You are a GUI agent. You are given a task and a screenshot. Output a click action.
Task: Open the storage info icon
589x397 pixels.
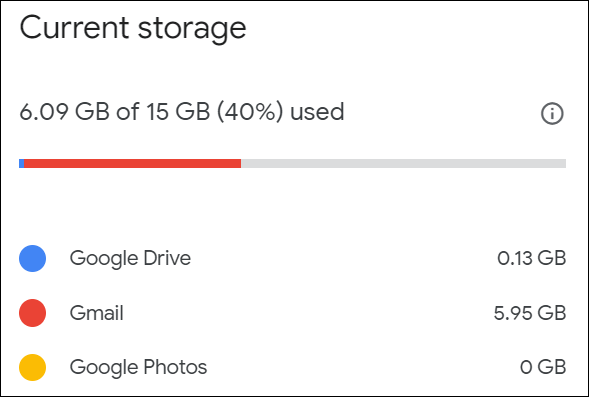point(552,113)
